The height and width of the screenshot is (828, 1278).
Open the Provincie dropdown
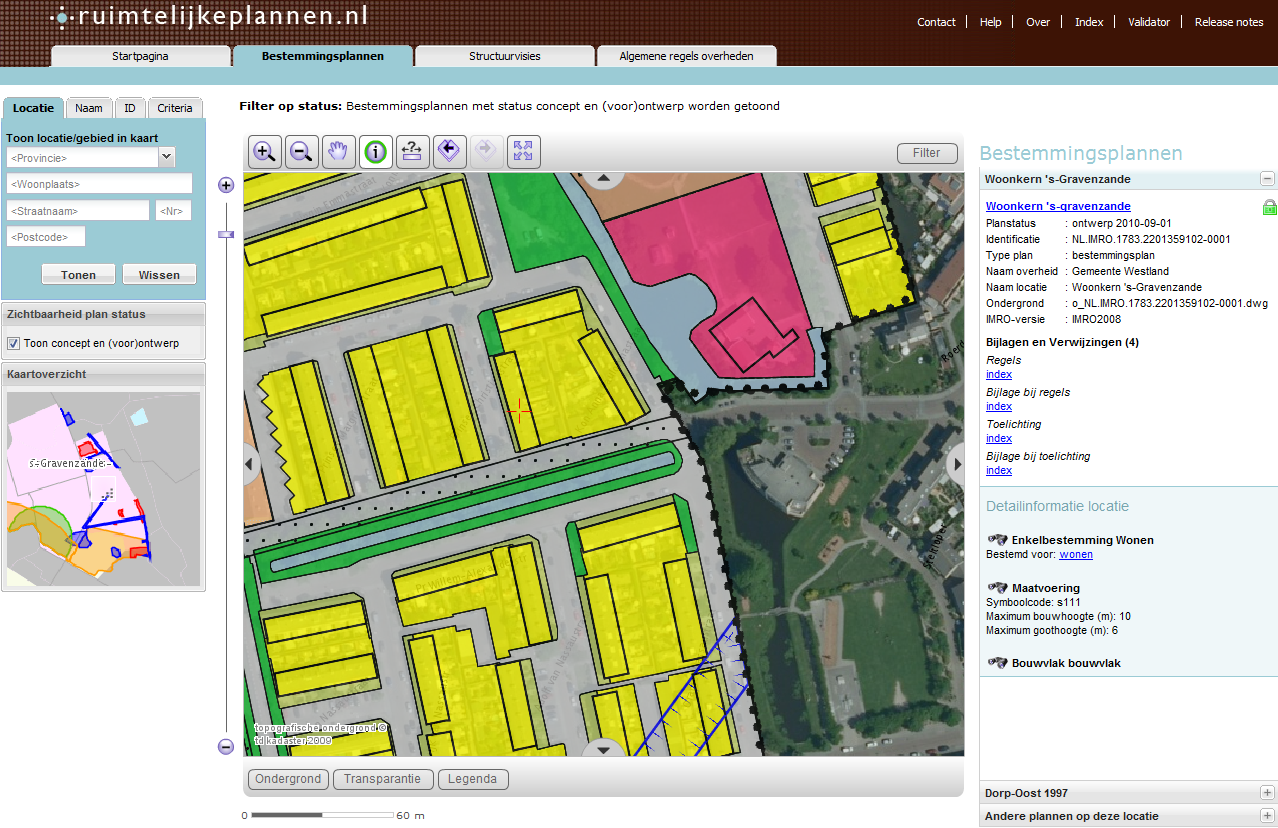pyautogui.click(x=166, y=157)
